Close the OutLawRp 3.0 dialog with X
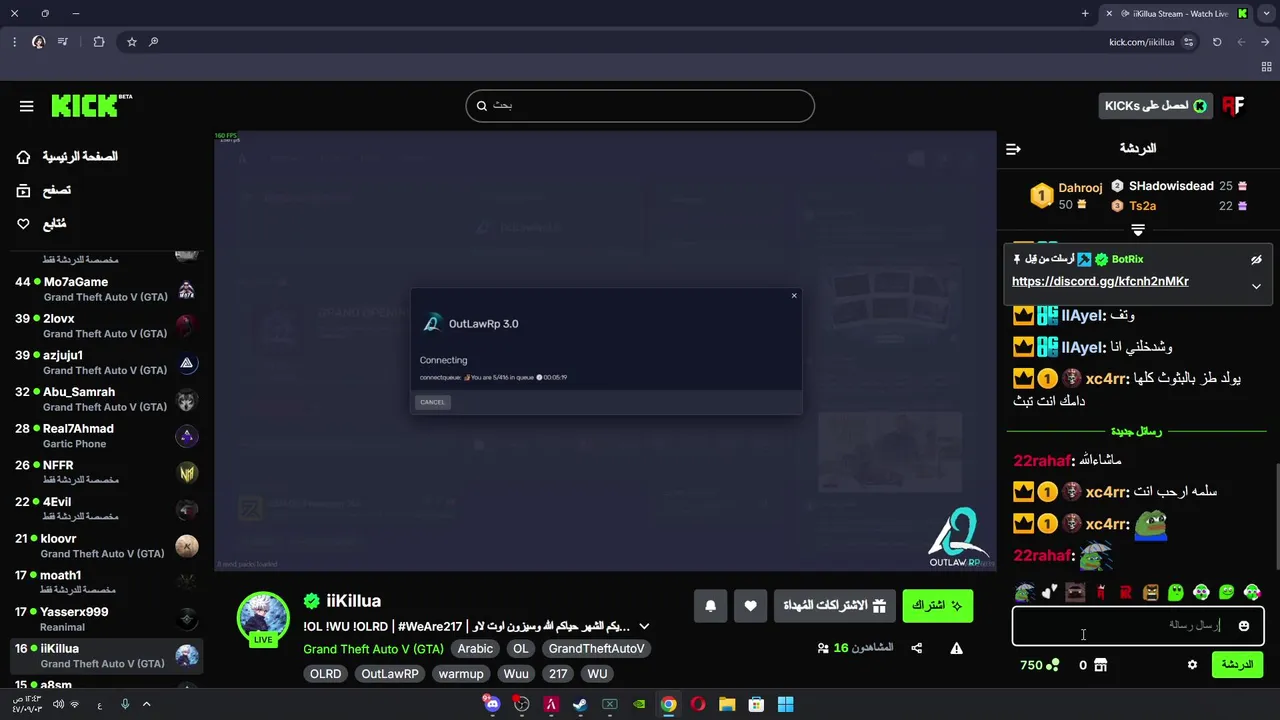 point(794,295)
